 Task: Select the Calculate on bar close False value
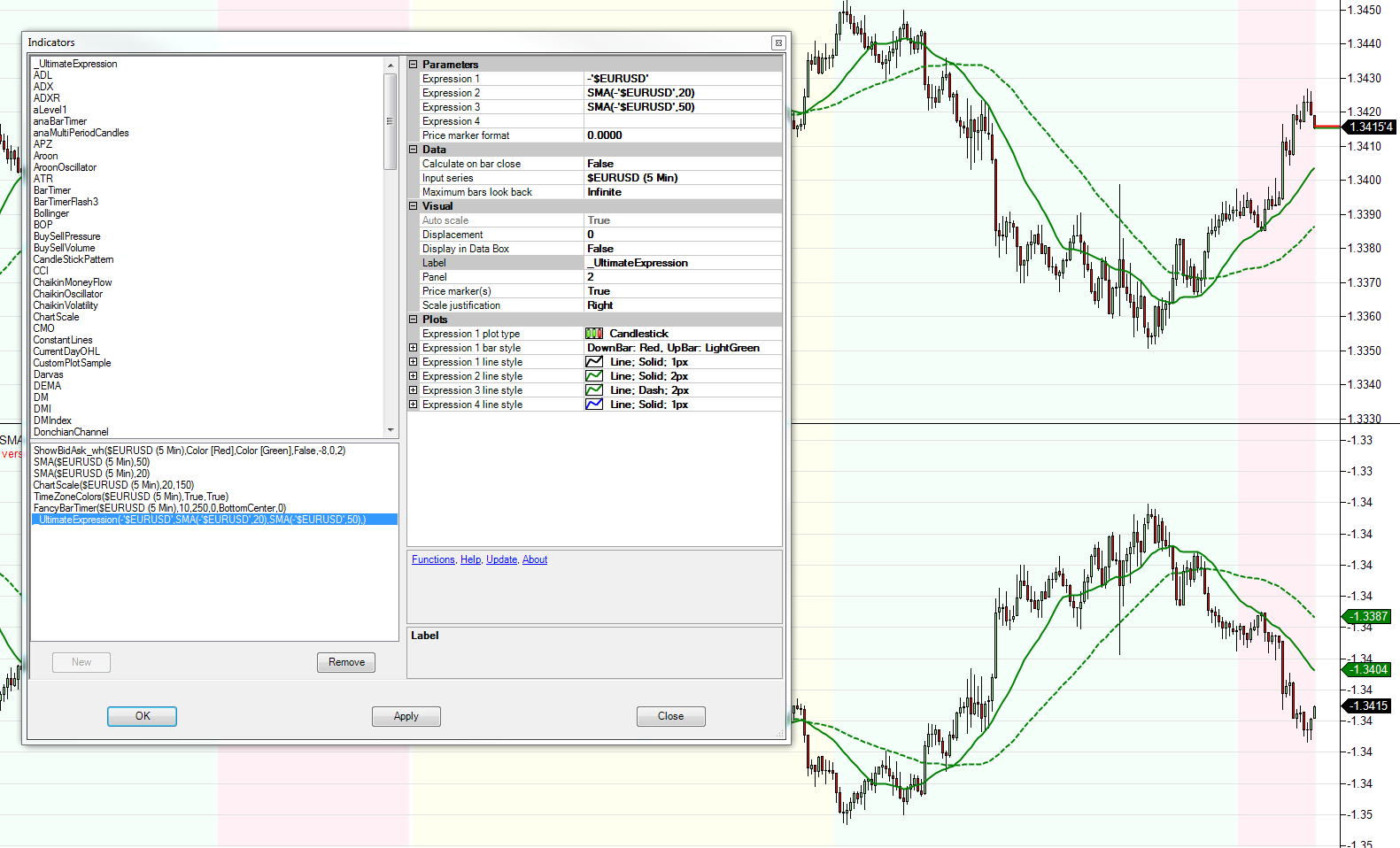[683, 164]
